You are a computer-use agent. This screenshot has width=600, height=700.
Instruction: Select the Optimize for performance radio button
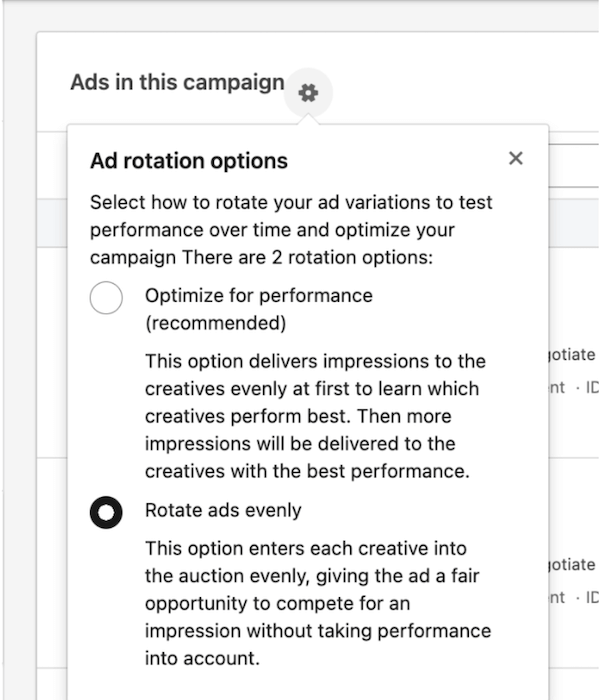[106, 297]
